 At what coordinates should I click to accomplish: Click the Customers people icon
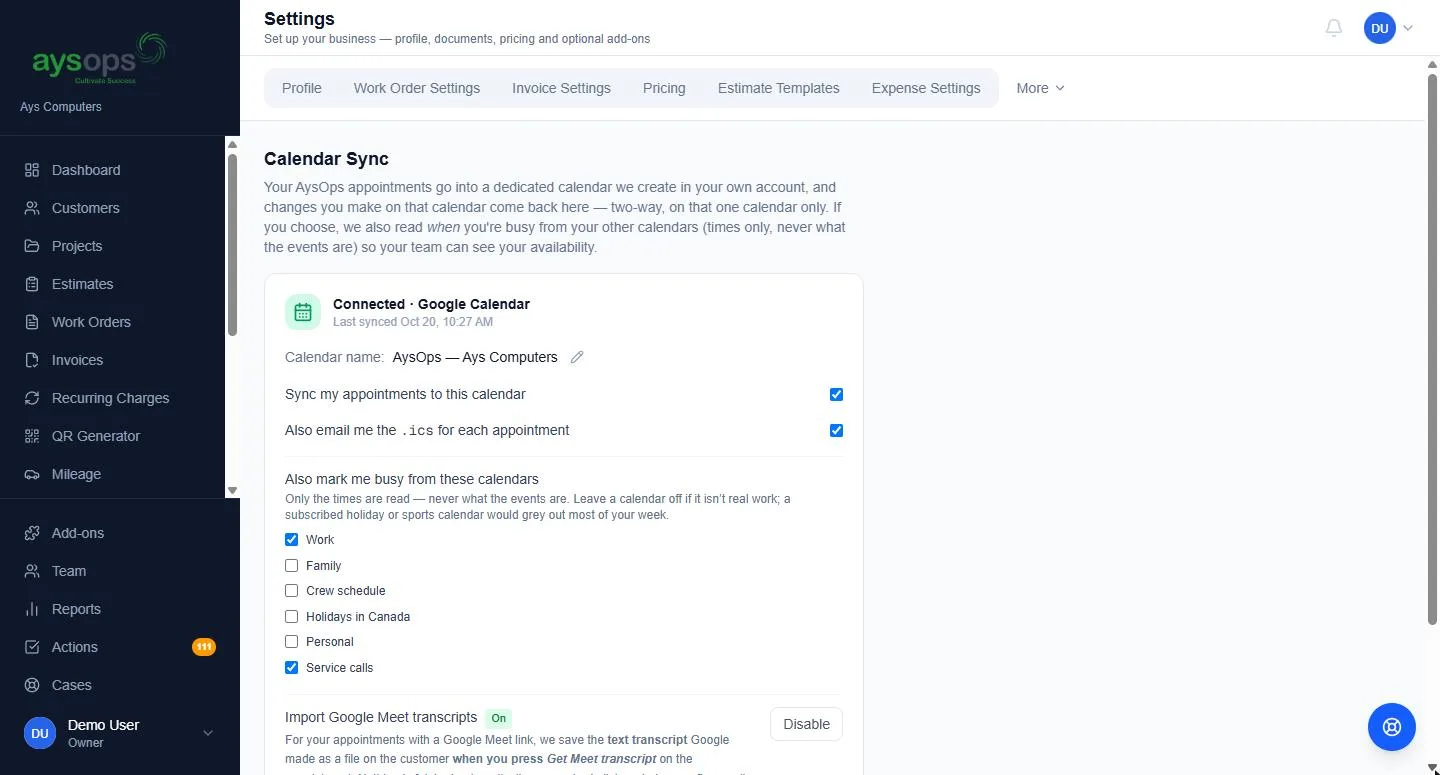coord(32,208)
